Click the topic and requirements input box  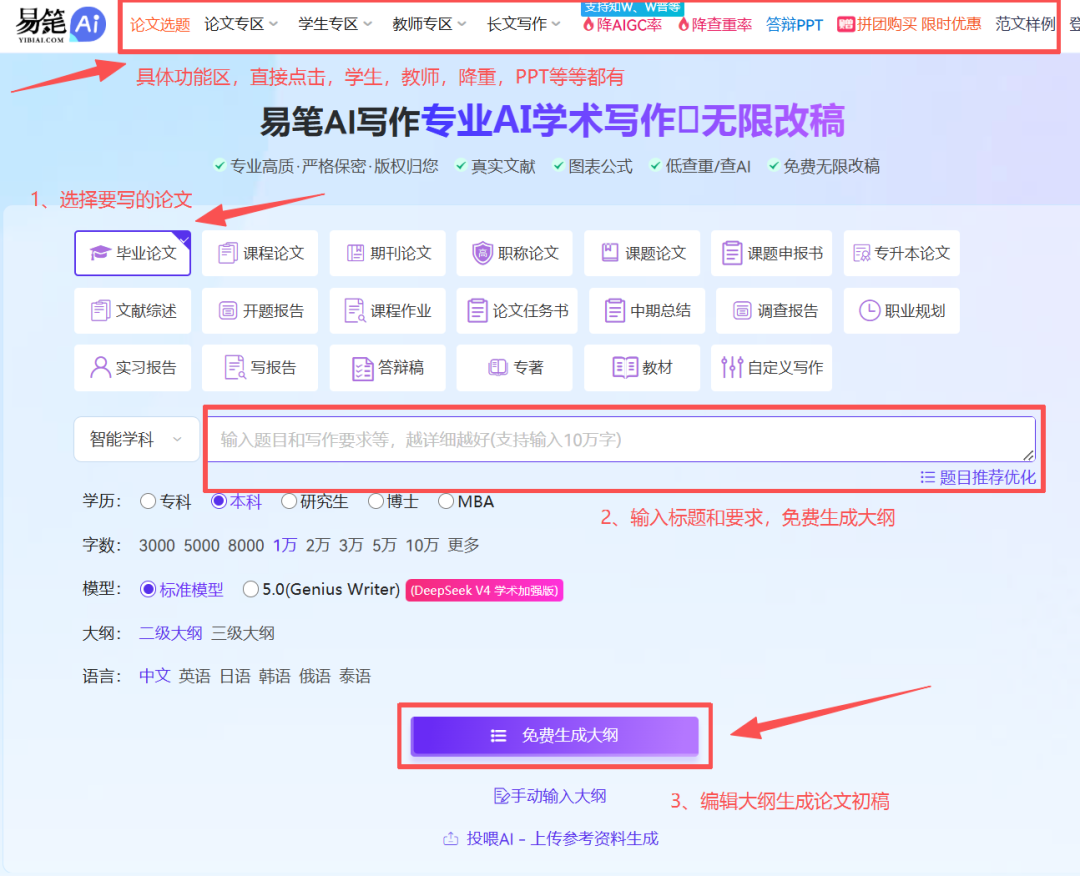pyautogui.click(x=621, y=439)
